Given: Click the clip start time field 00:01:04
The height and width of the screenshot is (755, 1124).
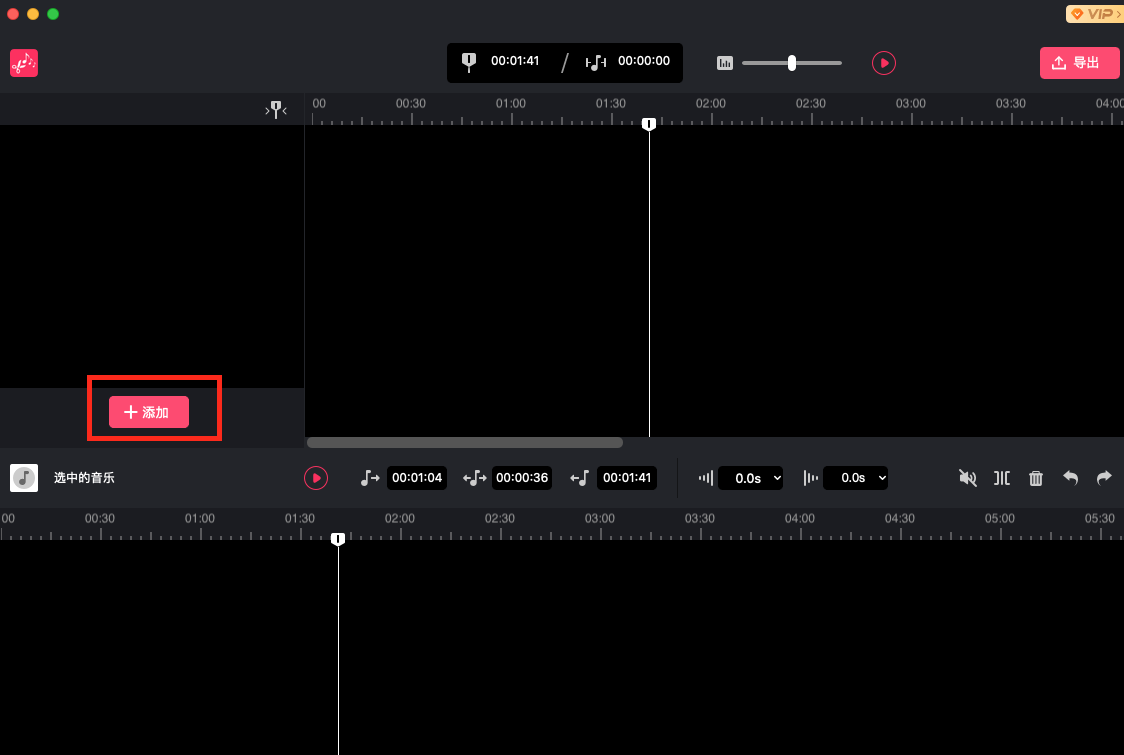Looking at the screenshot, I should (x=416, y=478).
